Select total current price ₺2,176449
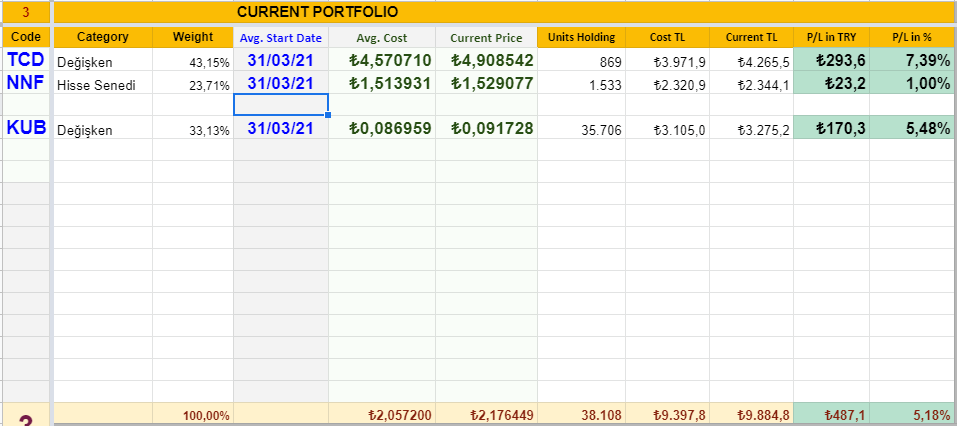 [x=486, y=414]
